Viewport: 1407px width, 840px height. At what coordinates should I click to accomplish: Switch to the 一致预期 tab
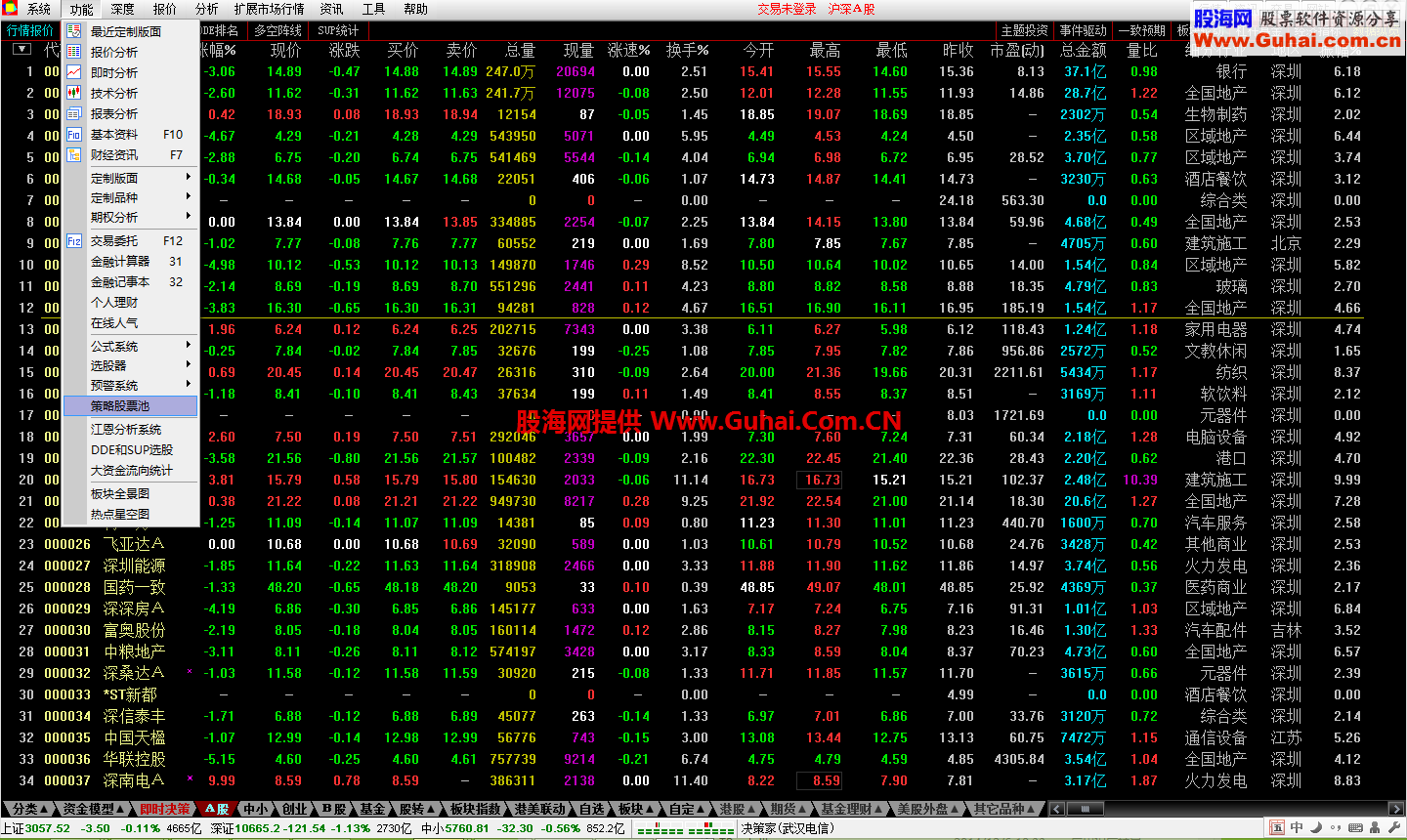pos(1142,30)
